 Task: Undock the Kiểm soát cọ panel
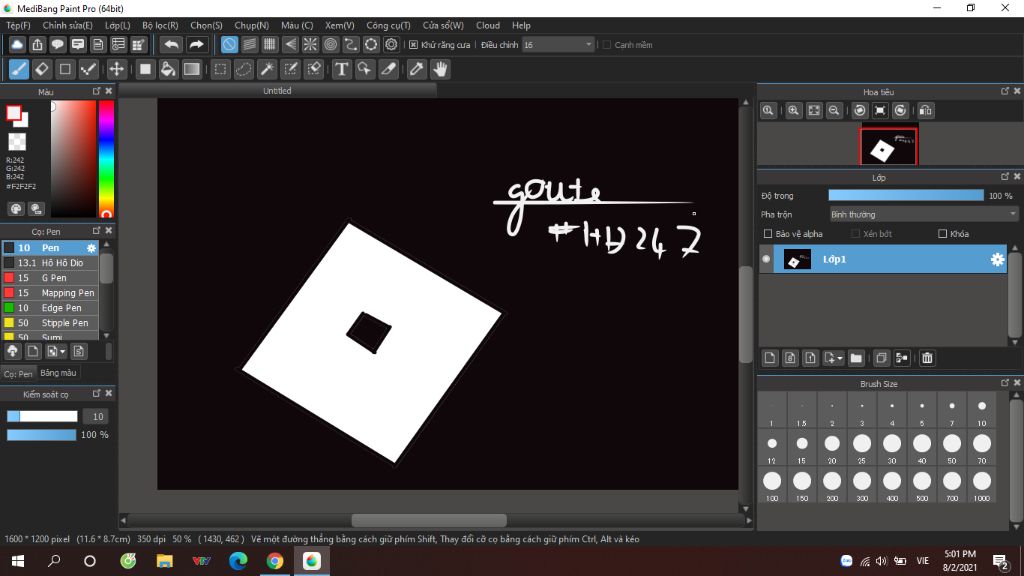click(97, 394)
